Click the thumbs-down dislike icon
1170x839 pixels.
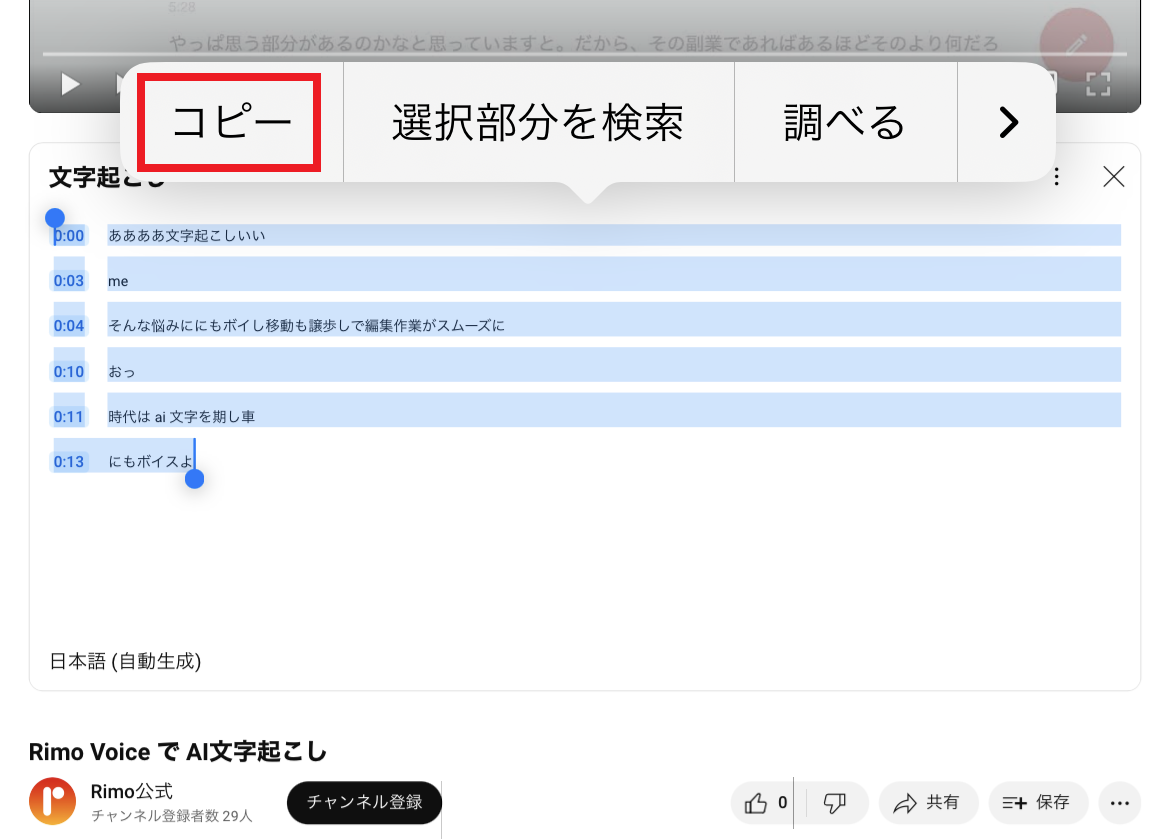[836, 802]
